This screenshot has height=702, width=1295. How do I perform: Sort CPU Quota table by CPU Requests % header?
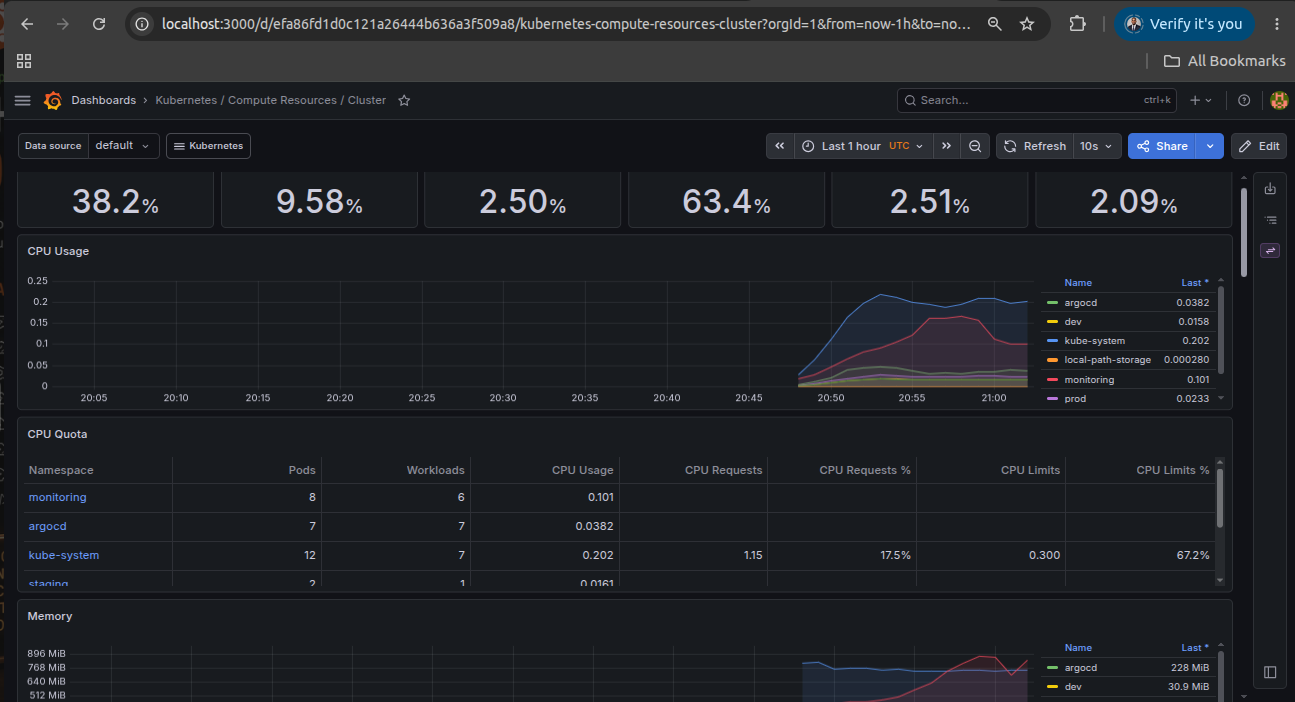click(x=865, y=470)
